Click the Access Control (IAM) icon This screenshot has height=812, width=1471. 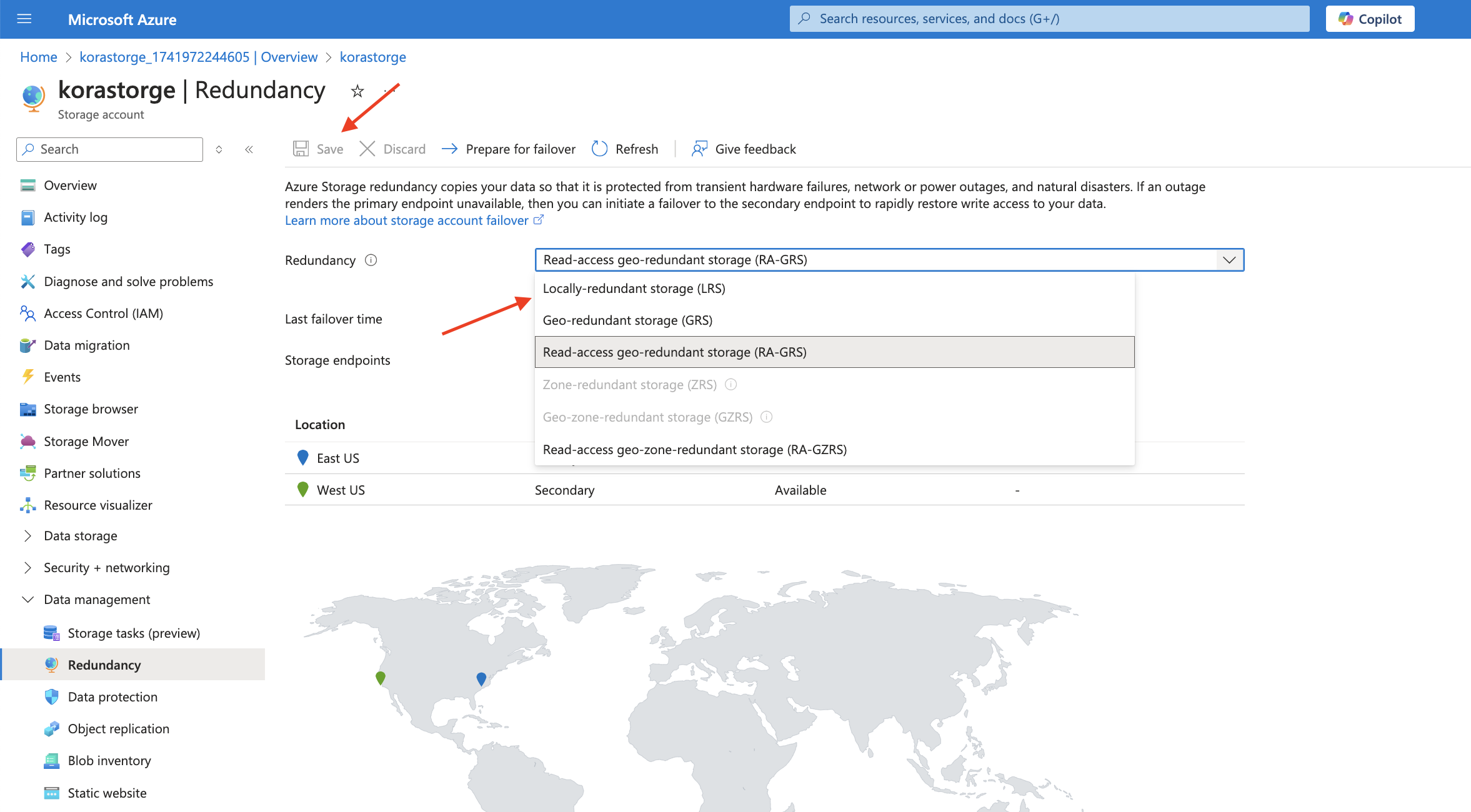pos(27,314)
